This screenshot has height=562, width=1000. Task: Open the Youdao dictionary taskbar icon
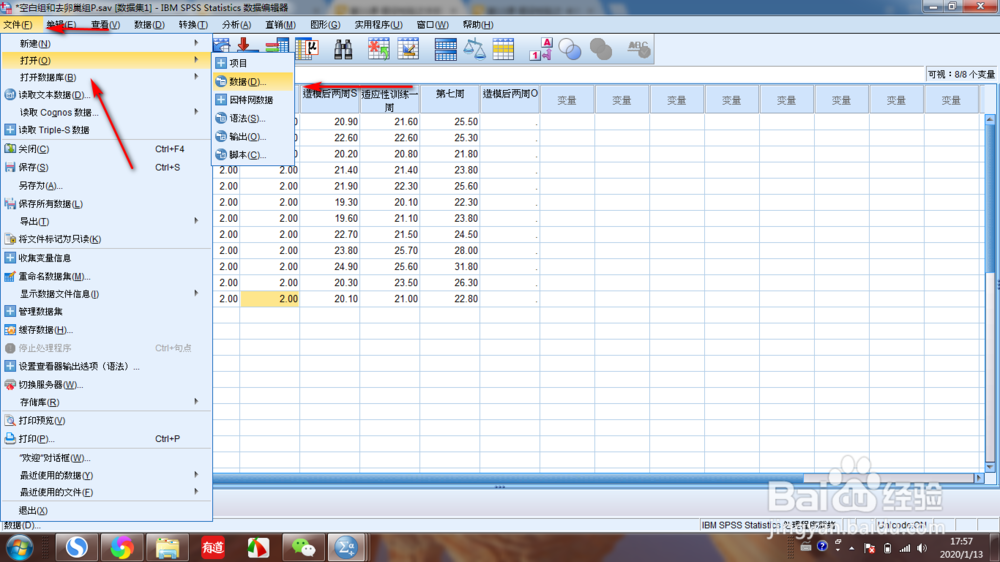tap(212, 547)
